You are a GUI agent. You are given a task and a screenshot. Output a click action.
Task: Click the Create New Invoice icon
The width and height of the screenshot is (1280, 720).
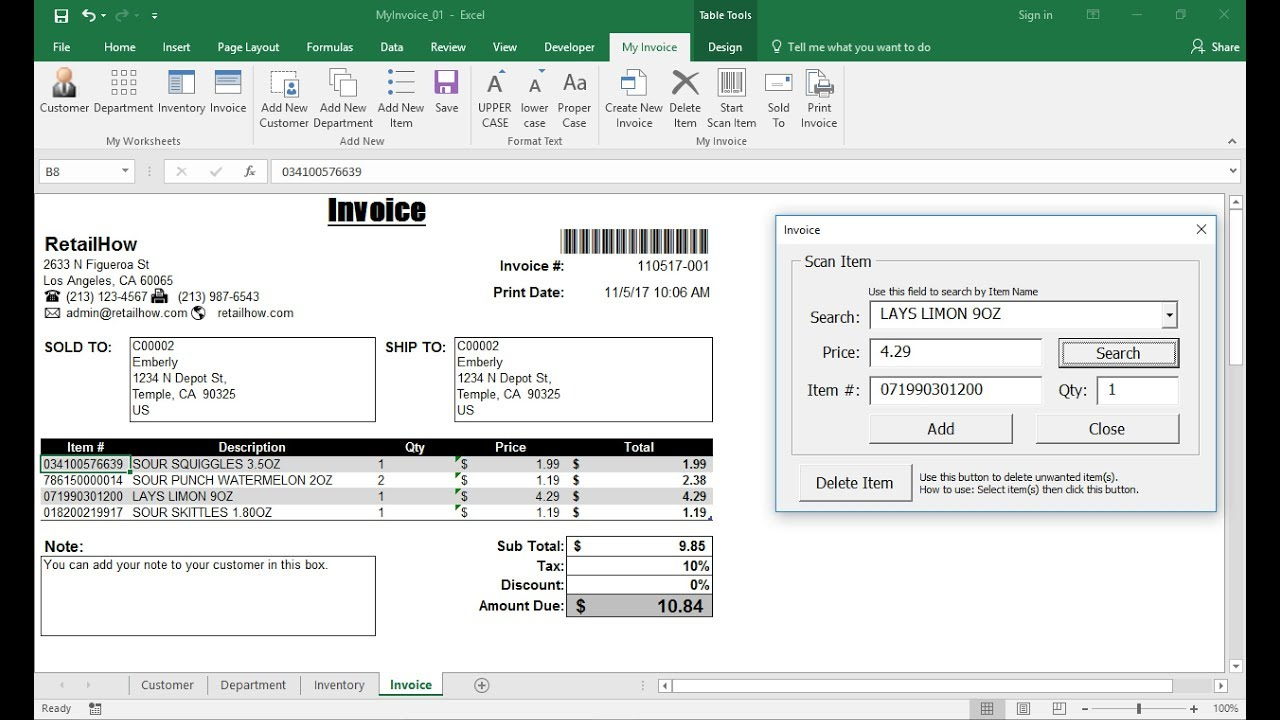(633, 95)
